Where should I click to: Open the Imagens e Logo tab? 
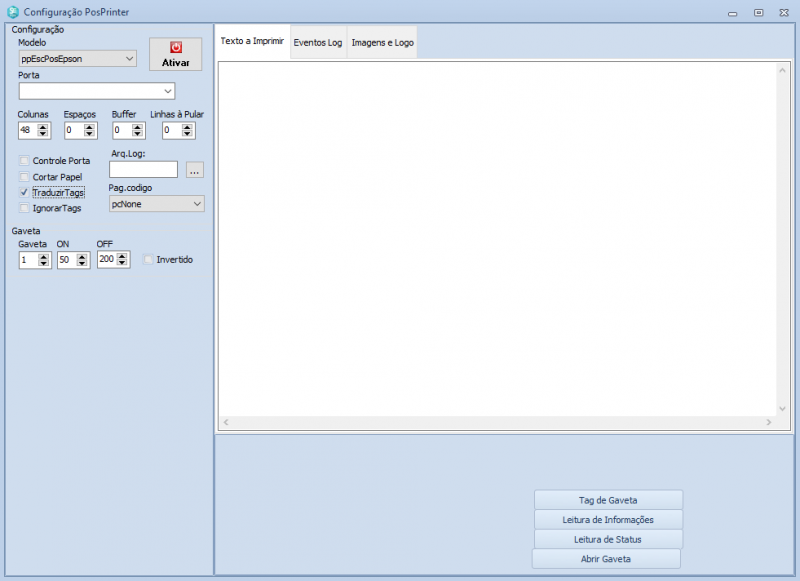pos(382,43)
